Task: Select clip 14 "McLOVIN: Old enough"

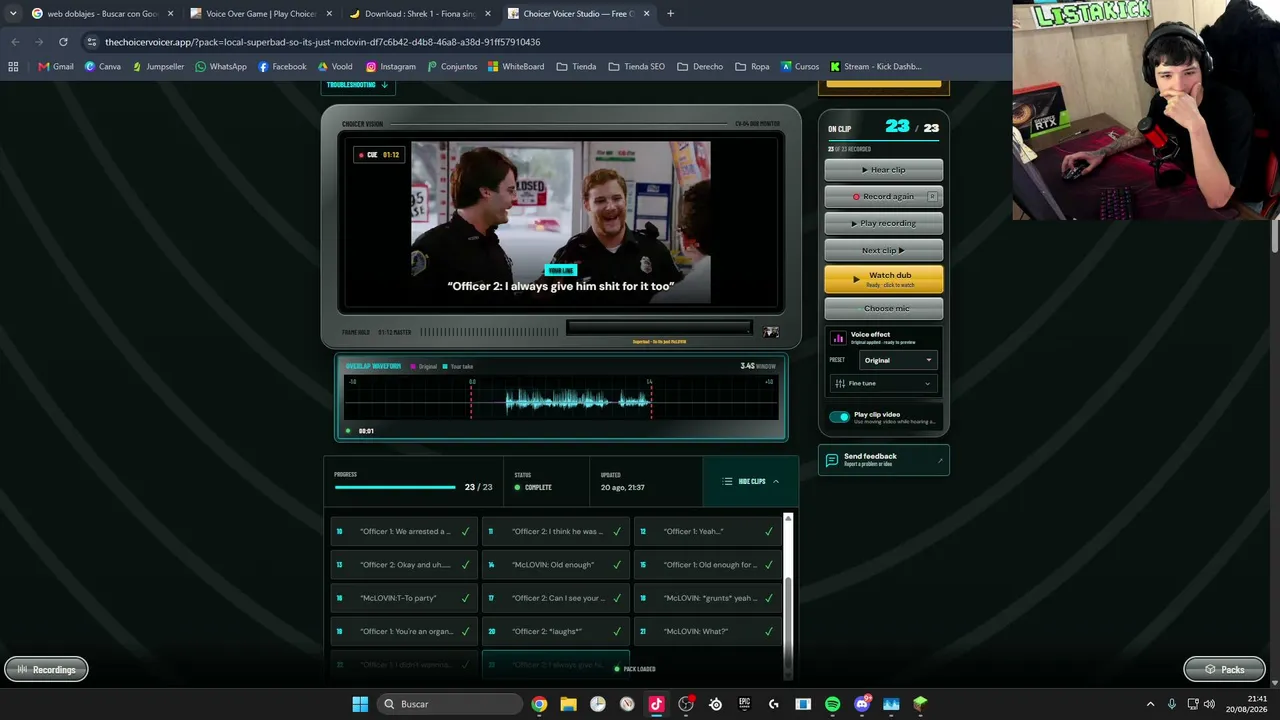Action: pos(556,565)
